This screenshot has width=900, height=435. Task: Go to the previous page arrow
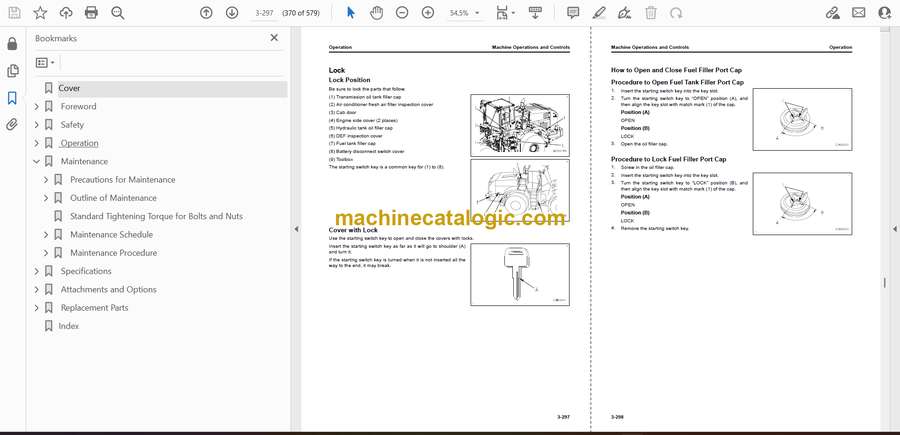[206, 13]
